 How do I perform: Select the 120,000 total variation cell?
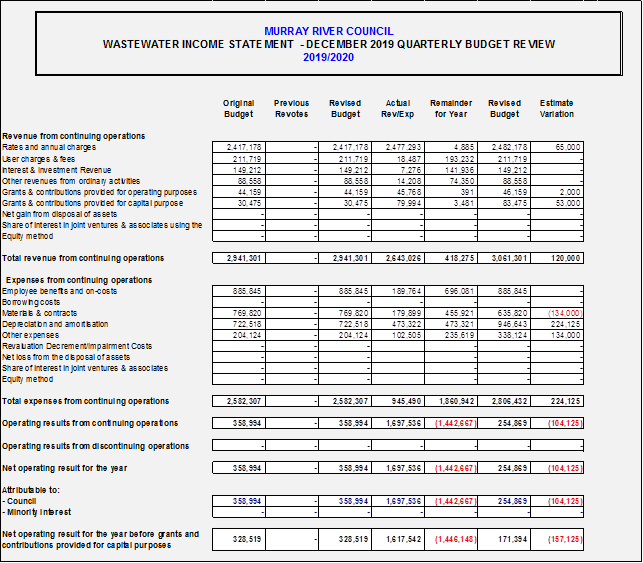pos(557,258)
